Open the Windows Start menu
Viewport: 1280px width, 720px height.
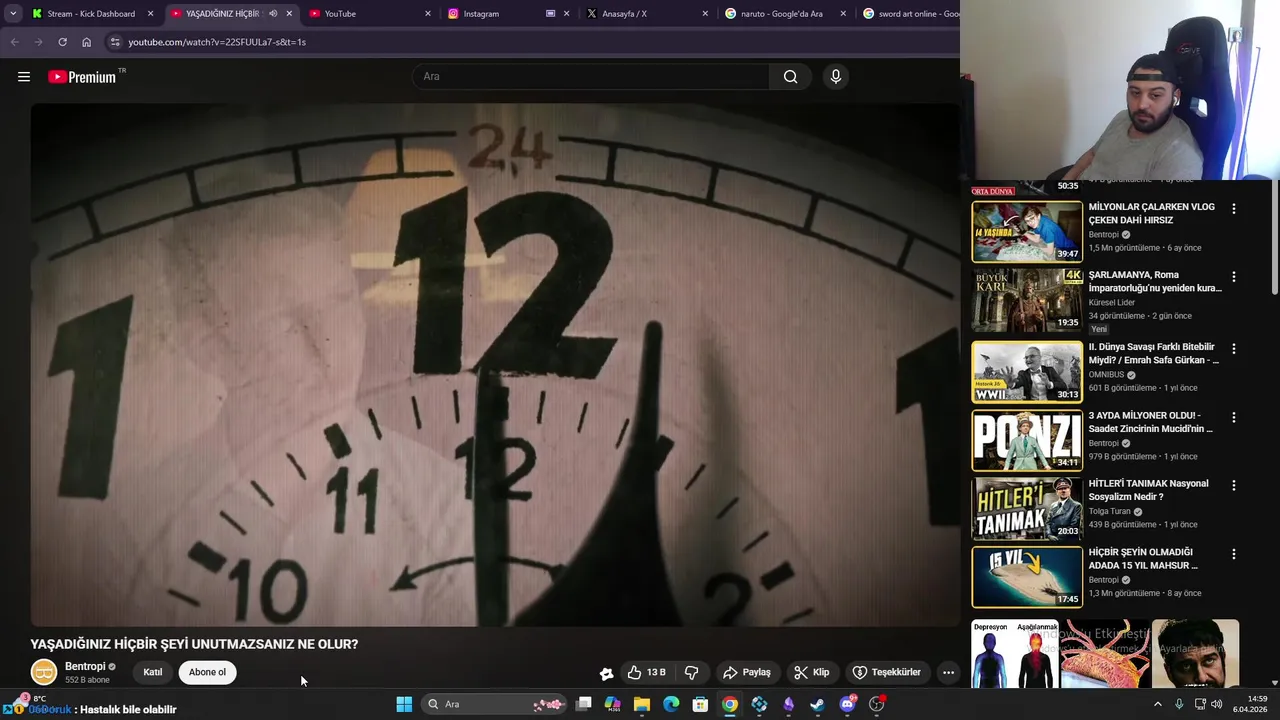click(x=404, y=704)
